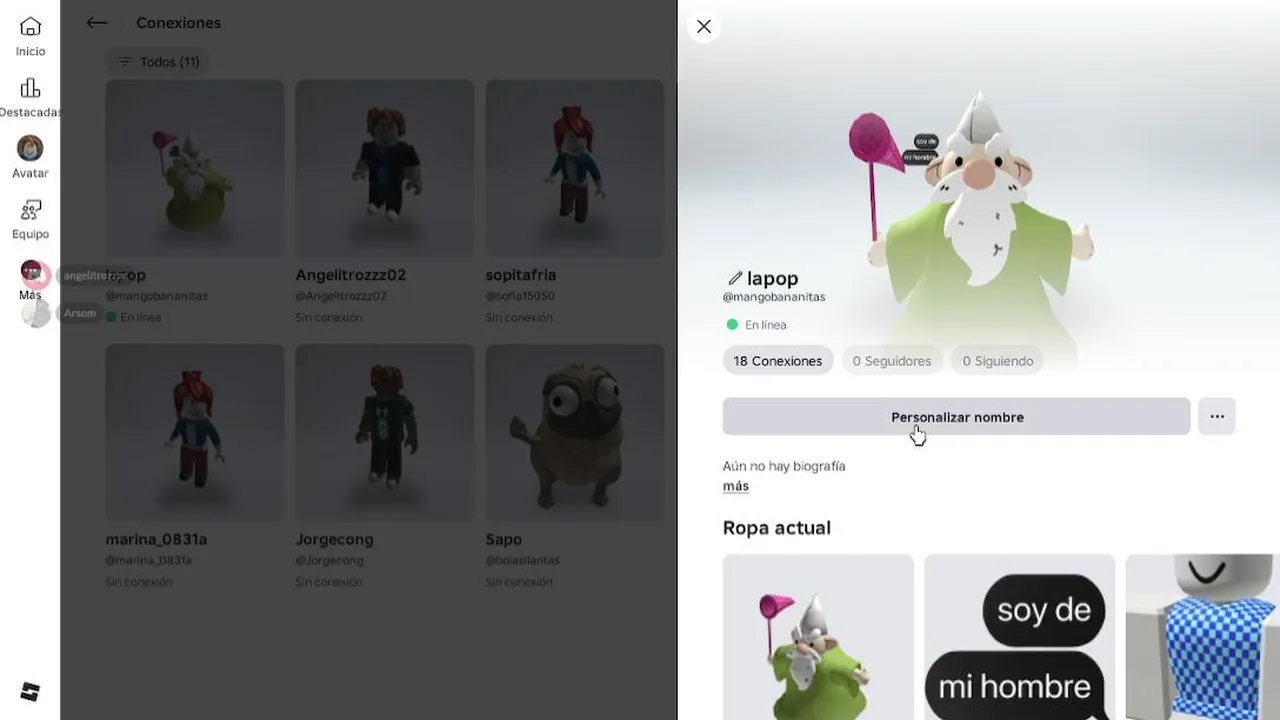Screen dimensions: 1280x720
Task: Select the 18 Conexiones pill
Action: (x=777, y=361)
